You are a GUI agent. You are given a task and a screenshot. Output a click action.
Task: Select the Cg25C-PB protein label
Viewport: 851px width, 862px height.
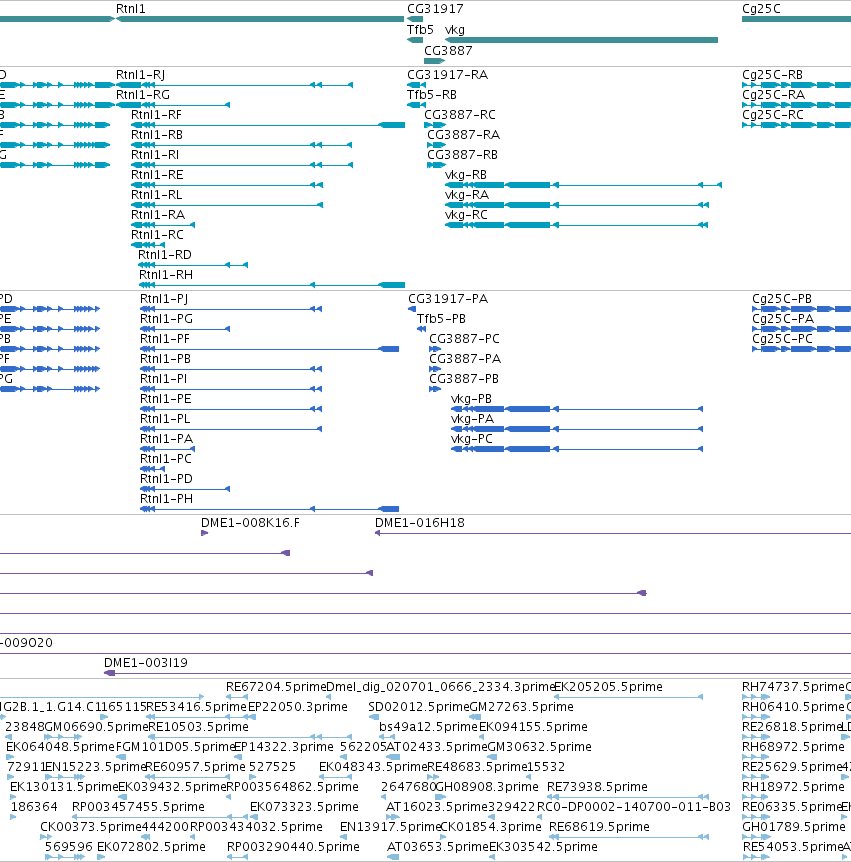click(x=782, y=299)
